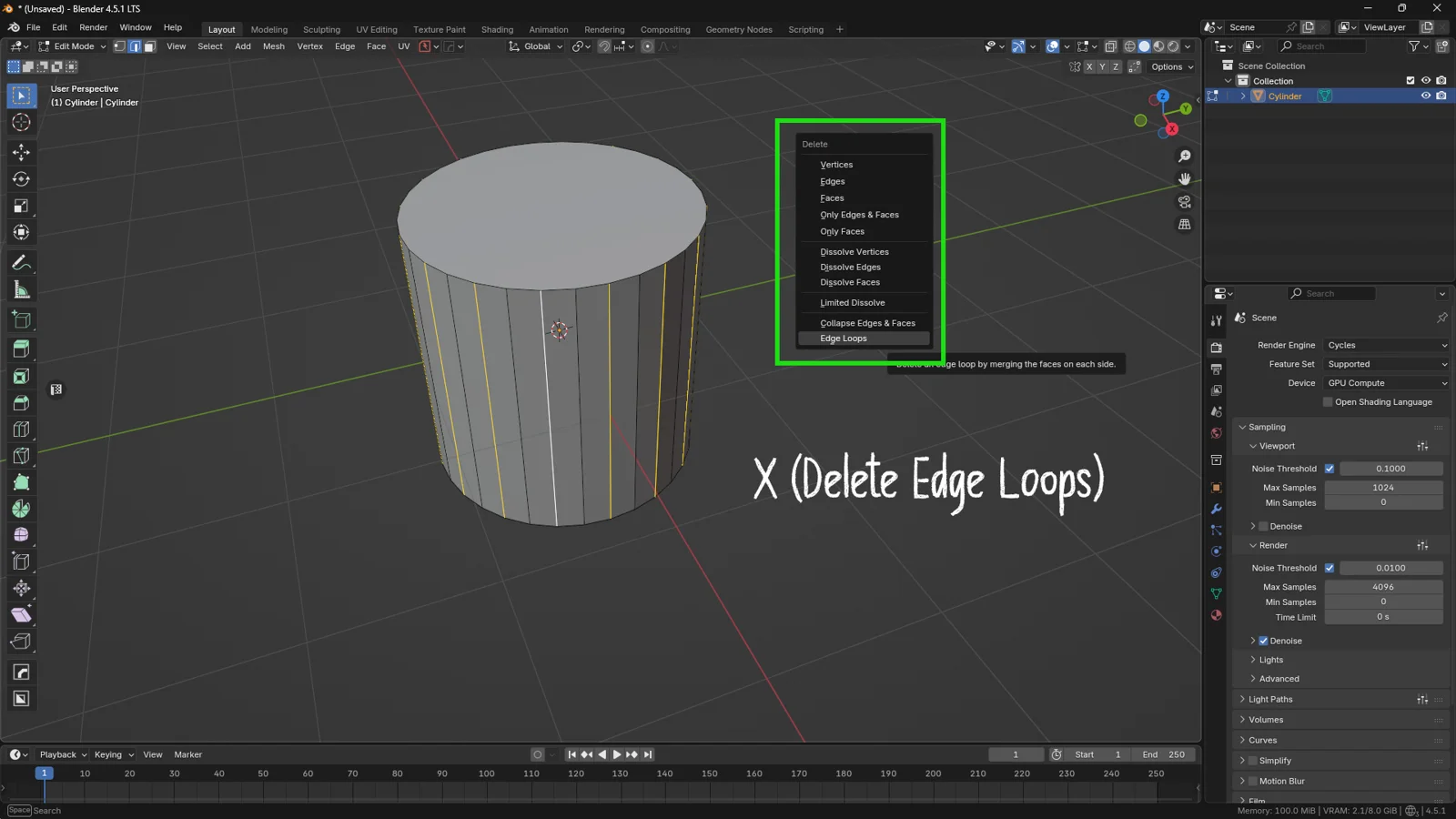This screenshot has height=819, width=1456.
Task: Toggle the camera view icon
Action: 1184,202
